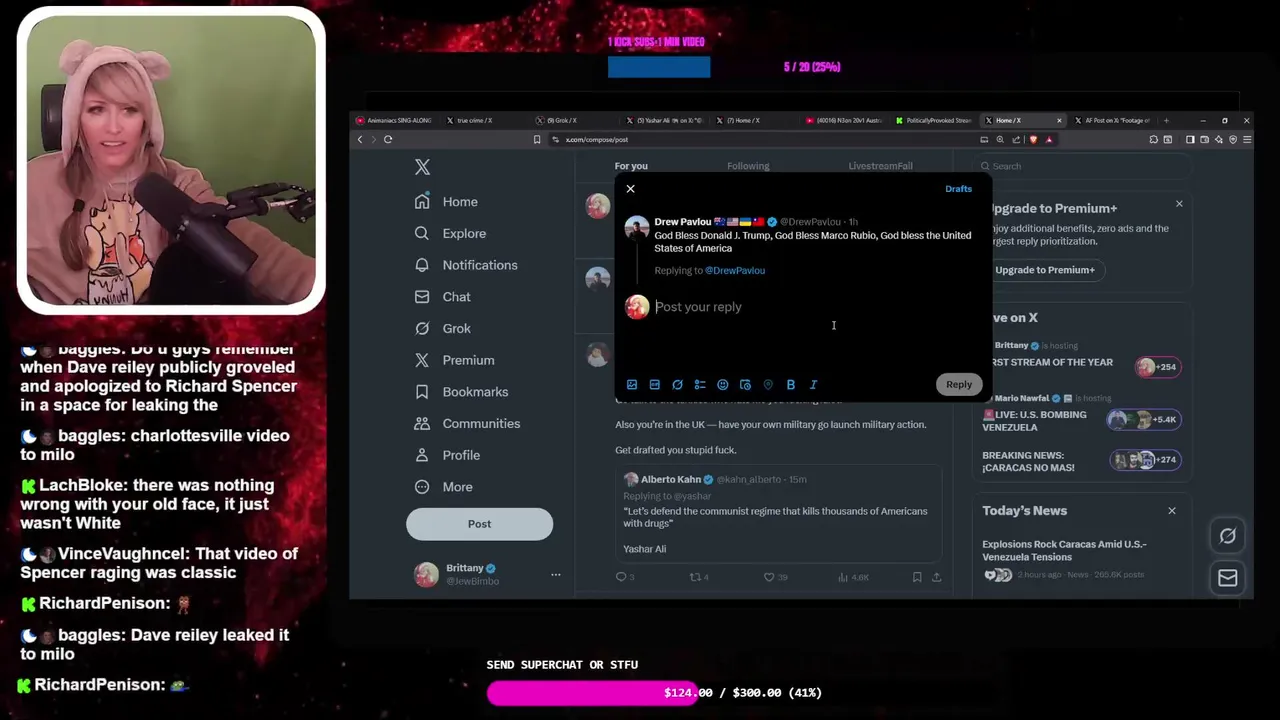Dismiss the Upgrade to Premium+ card
Viewport: 1280px width, 720px height.
1179,204
